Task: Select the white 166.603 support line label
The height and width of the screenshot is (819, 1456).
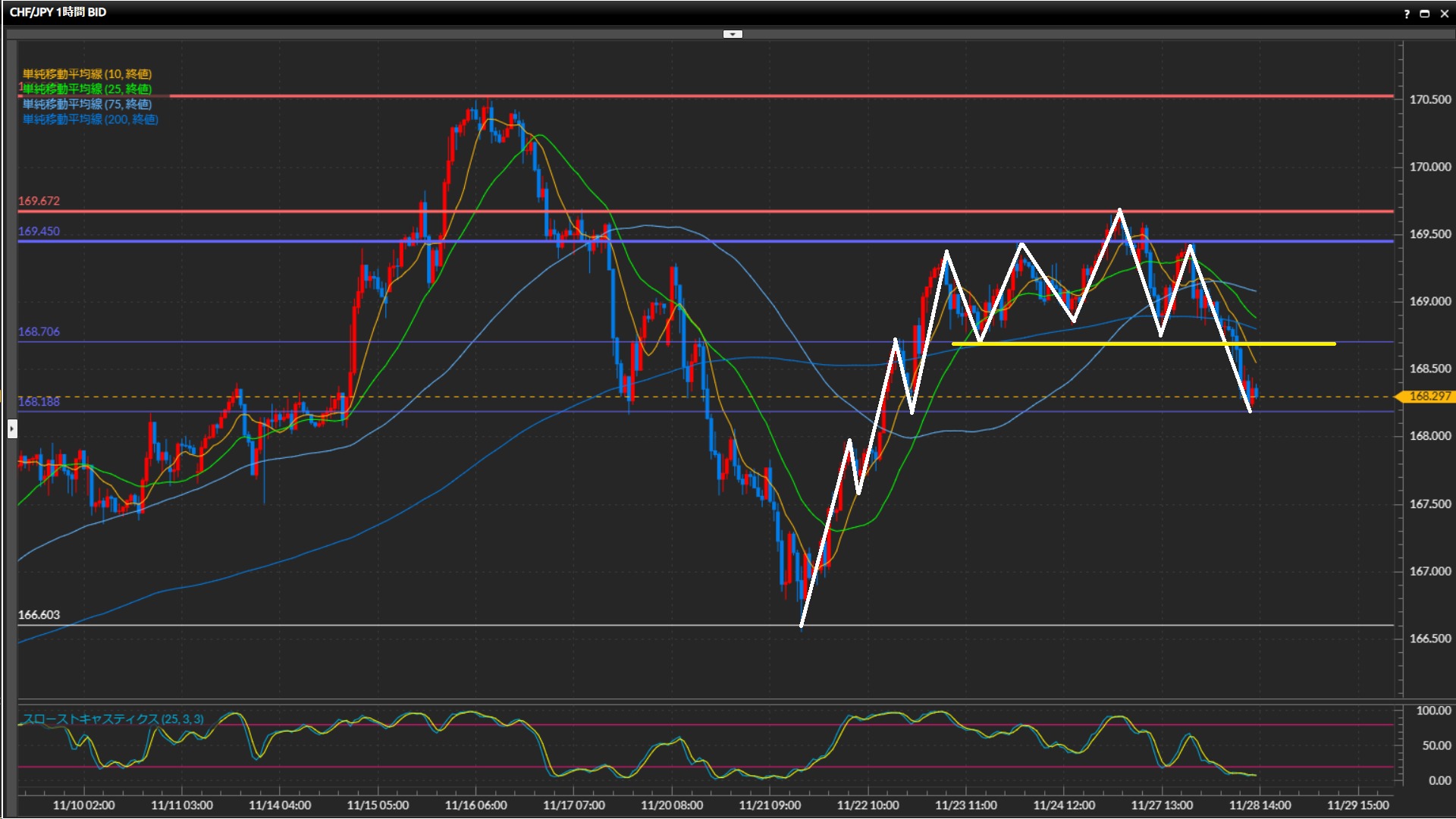Action: click(39, 615)
